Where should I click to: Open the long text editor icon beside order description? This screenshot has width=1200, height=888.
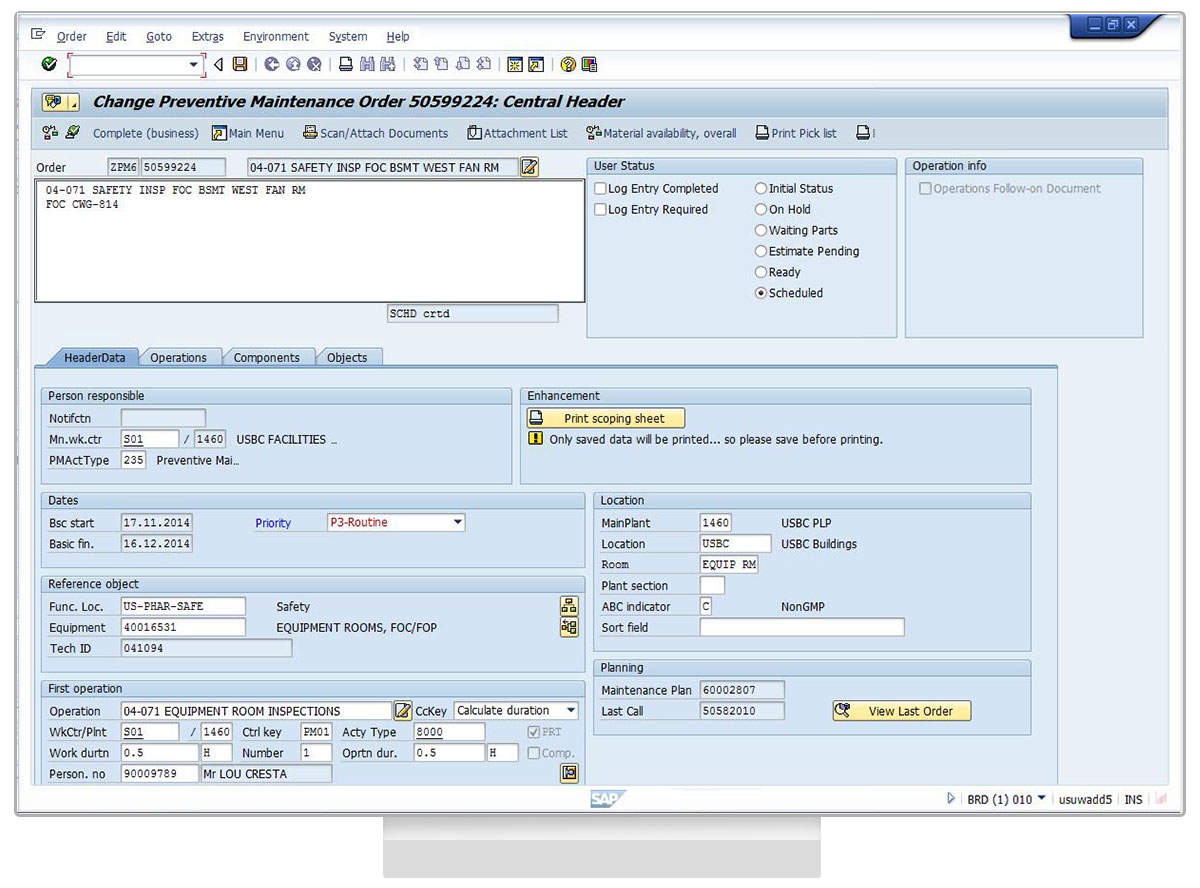[530, 167]
